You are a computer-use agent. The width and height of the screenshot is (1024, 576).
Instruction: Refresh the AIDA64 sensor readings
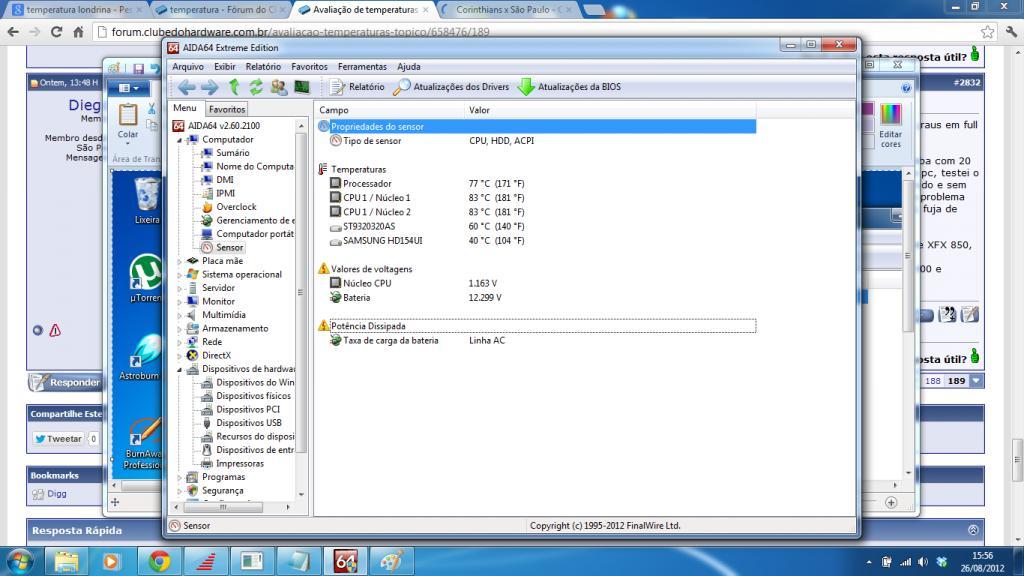click(x=256, y=87)
